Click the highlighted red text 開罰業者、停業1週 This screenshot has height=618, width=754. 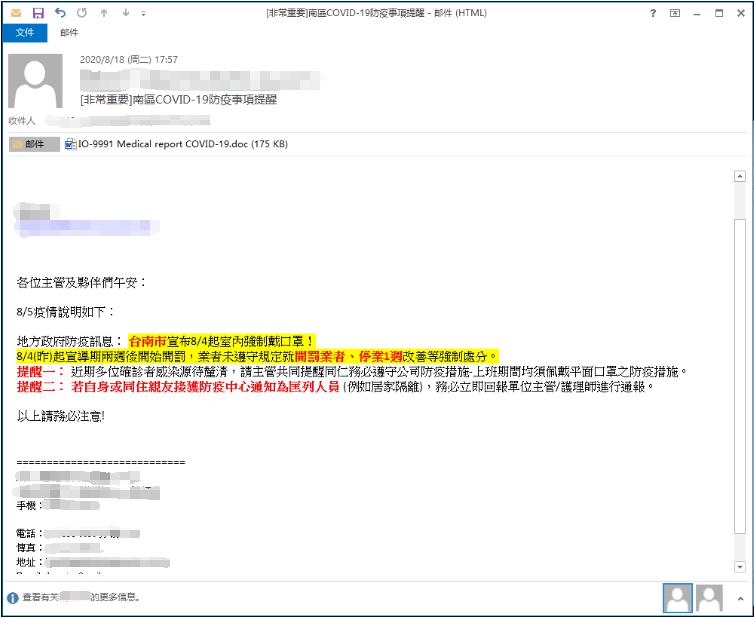tap(348, 356)
